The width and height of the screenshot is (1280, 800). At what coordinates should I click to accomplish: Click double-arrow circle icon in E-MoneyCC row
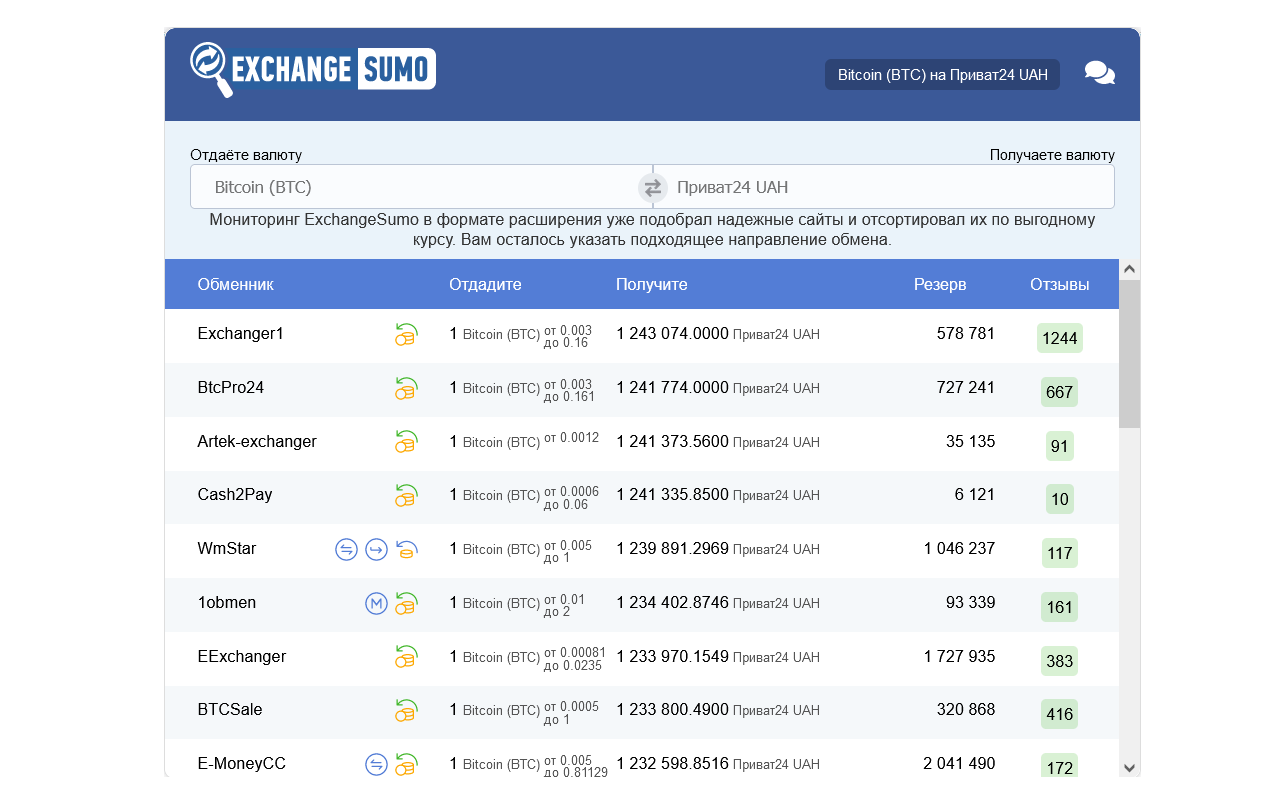(x=376, y=764)
